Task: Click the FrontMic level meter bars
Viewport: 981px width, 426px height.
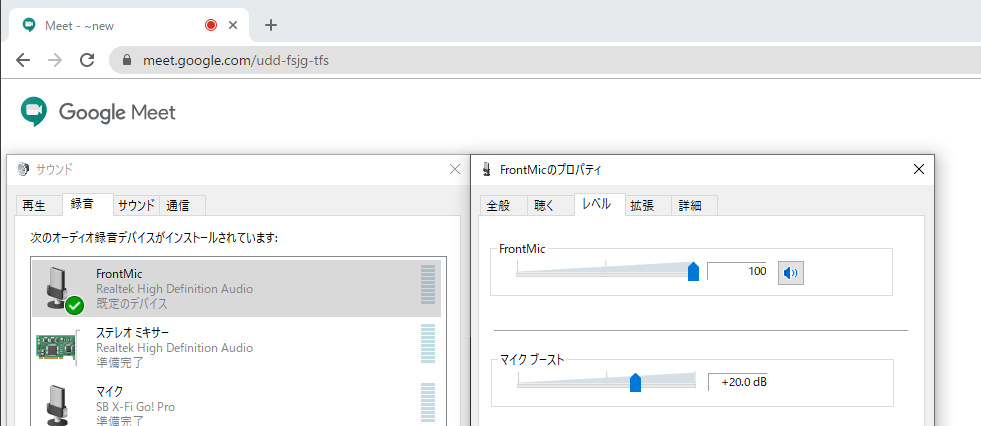Action: (x=428, y=285)
